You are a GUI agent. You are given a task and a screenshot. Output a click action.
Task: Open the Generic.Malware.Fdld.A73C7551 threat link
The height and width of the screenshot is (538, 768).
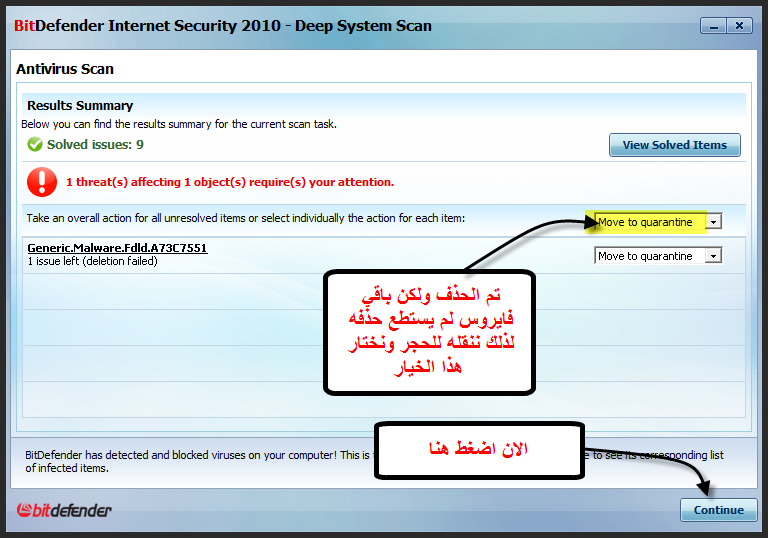click(118, 248)
